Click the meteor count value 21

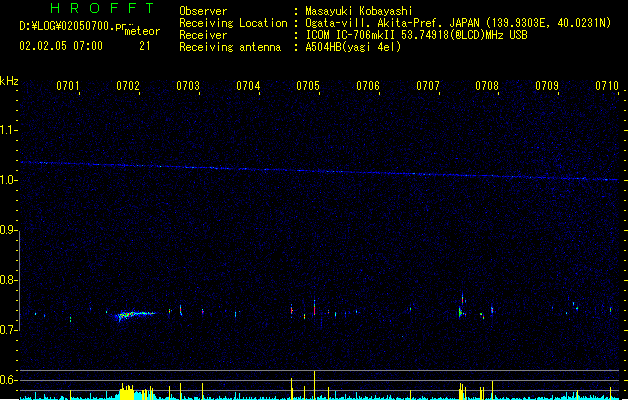[145, 46]
